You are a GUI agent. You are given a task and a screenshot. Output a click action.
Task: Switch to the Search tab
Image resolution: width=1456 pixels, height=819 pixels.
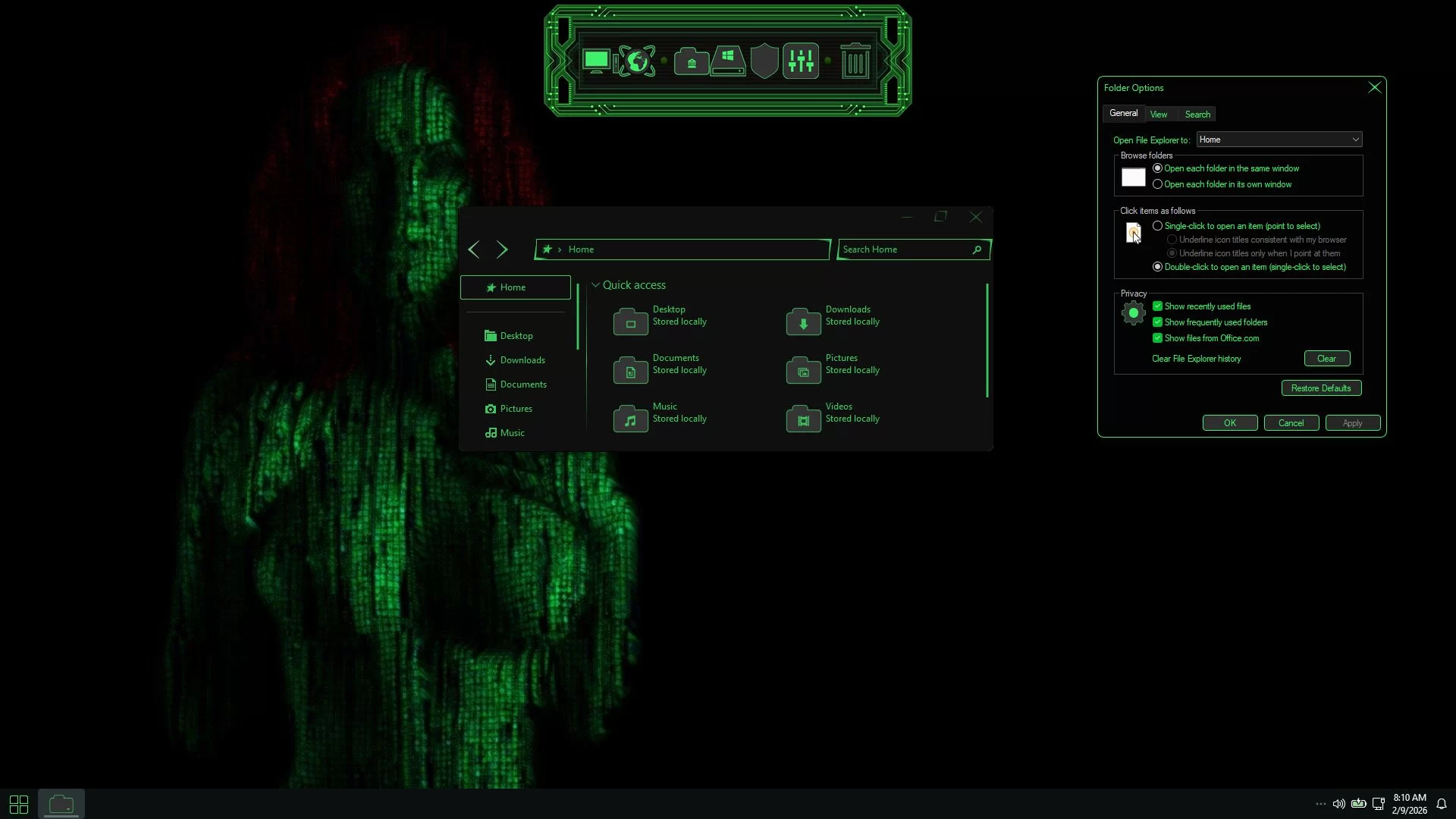click(1197, 115)
